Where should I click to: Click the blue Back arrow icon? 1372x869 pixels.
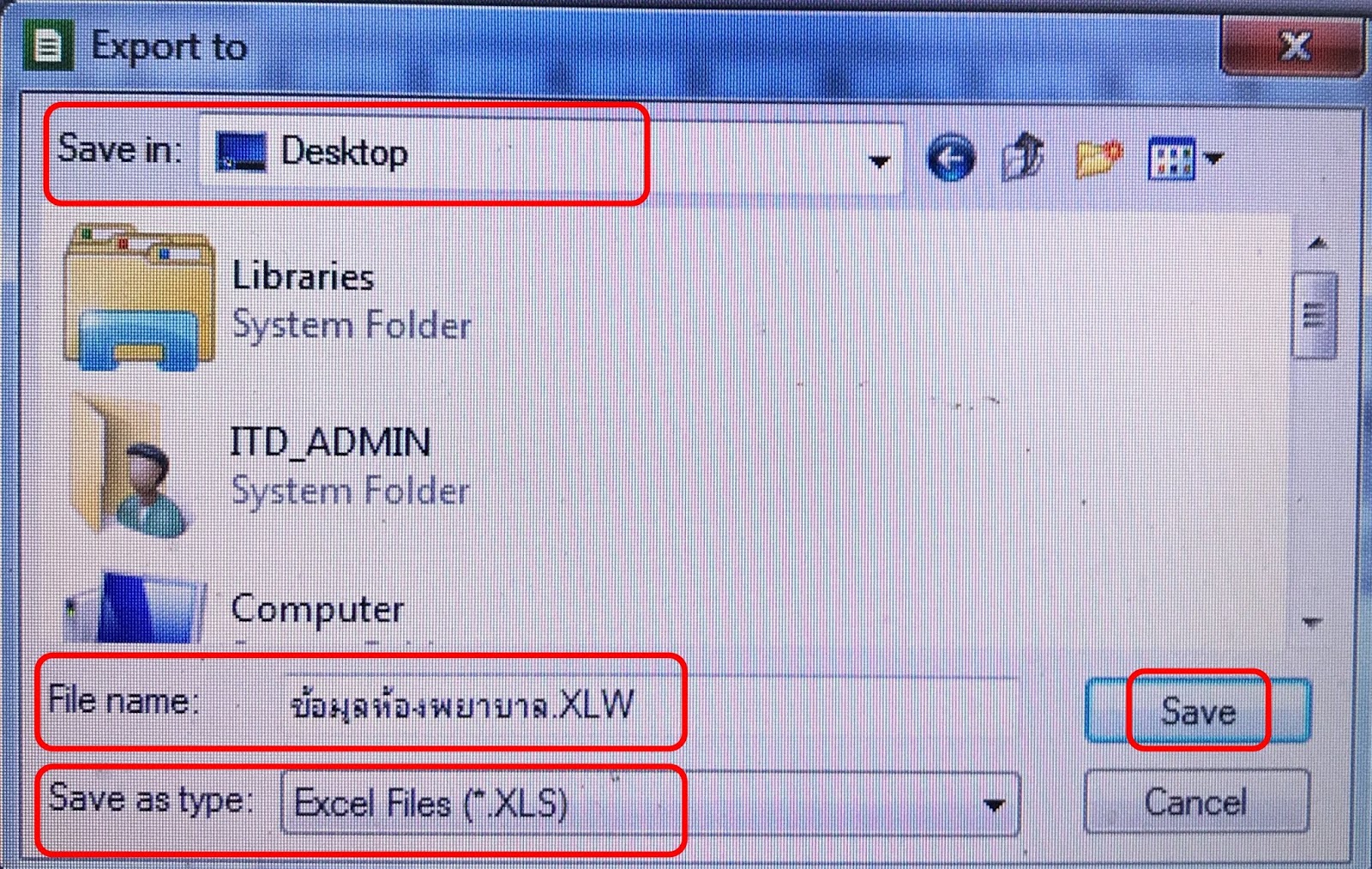(950, 159)
